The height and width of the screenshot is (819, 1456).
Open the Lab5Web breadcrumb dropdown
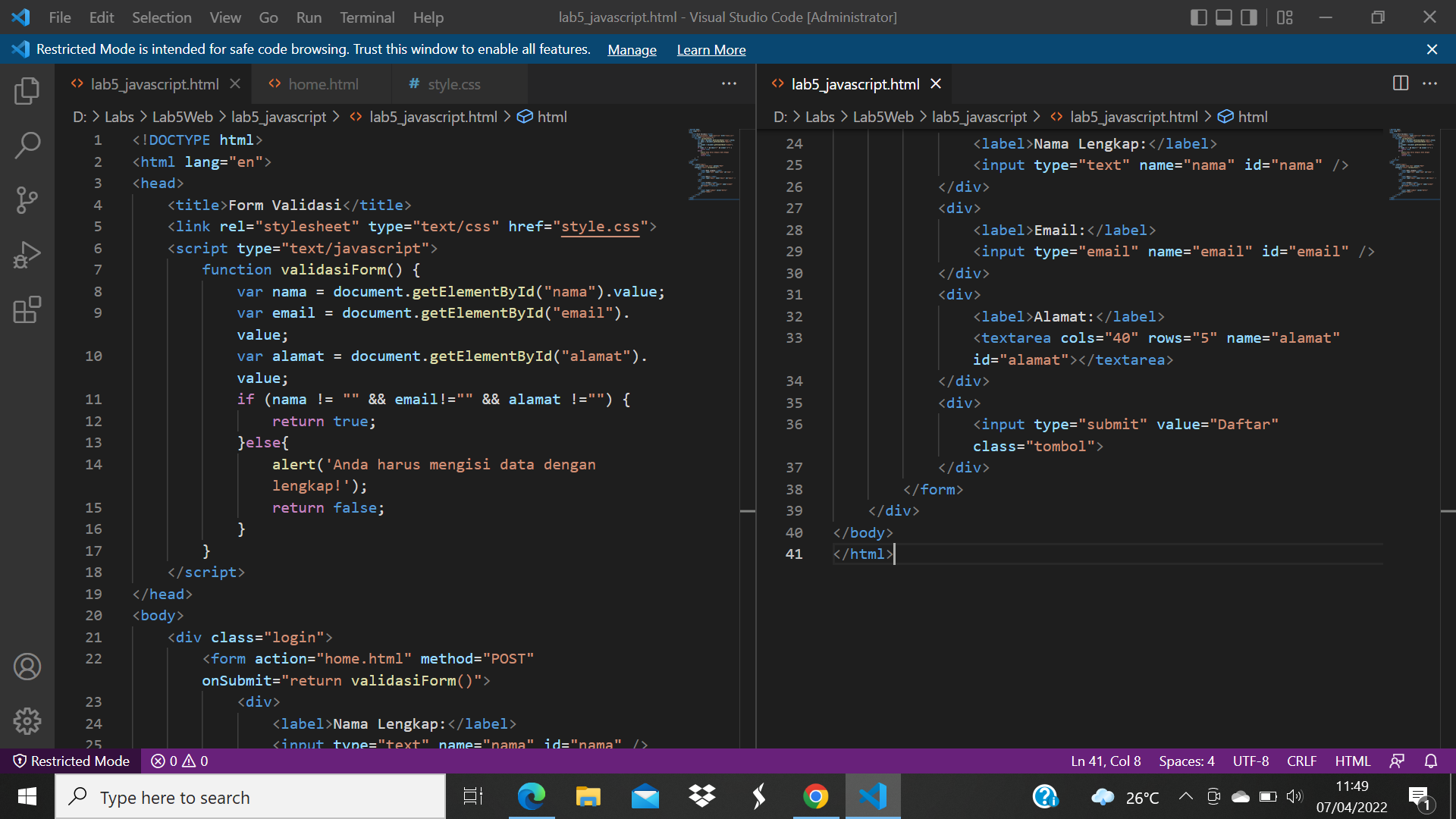click(x=182, y=116)
